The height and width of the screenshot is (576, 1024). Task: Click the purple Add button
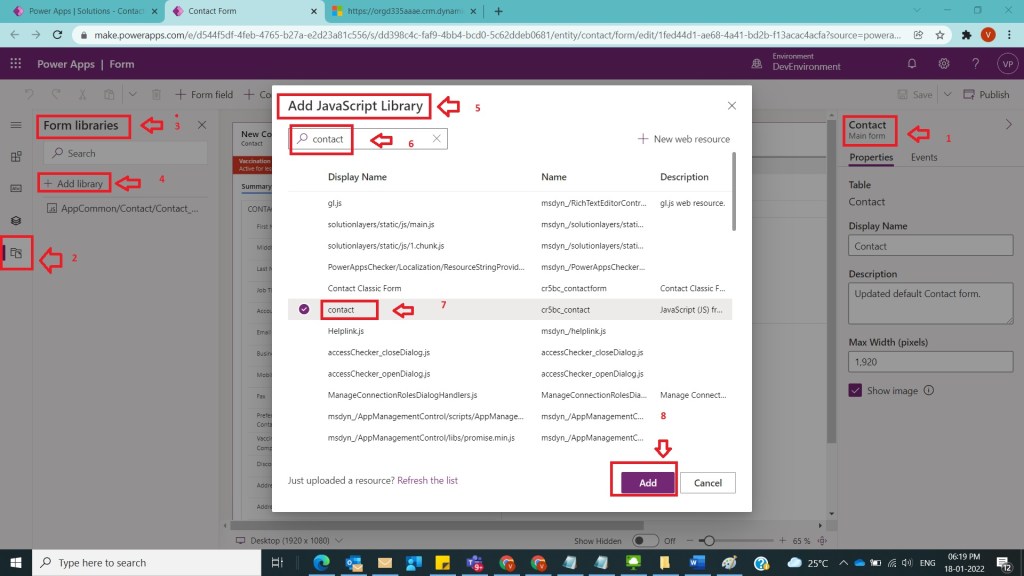(x=648, y=482)
